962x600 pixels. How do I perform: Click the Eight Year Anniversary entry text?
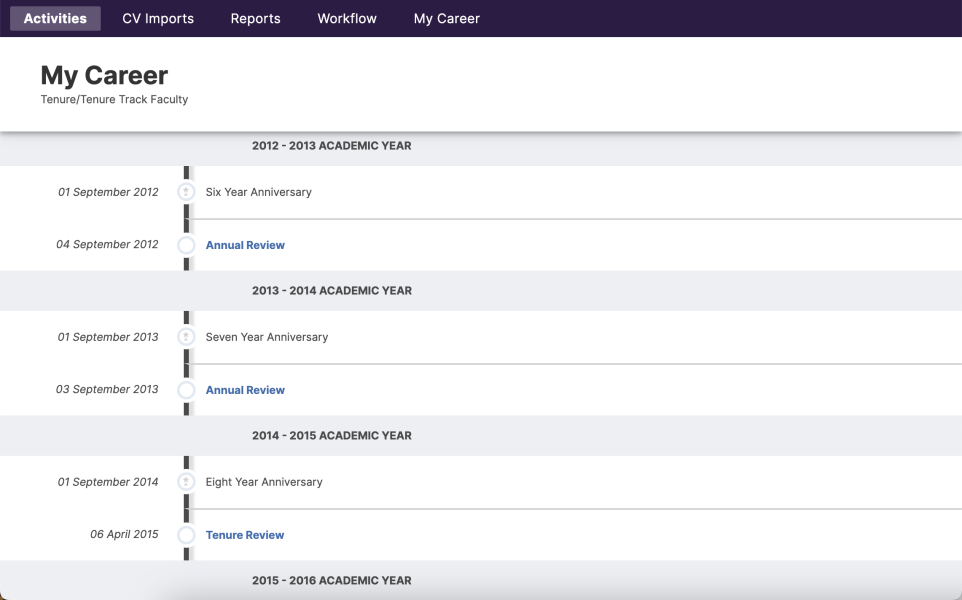[x=264, y=482]
